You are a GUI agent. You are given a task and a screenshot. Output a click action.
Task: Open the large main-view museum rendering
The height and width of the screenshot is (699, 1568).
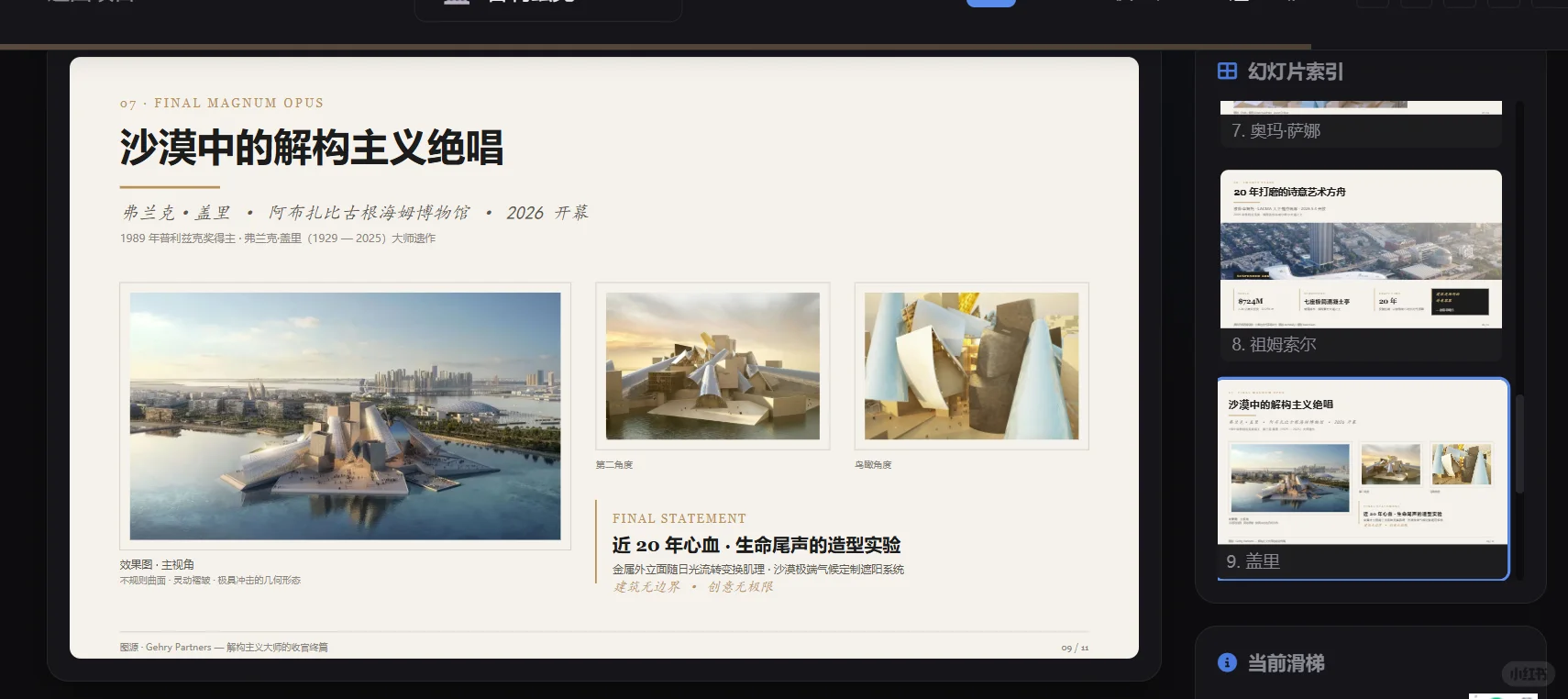tap(345, 416)
